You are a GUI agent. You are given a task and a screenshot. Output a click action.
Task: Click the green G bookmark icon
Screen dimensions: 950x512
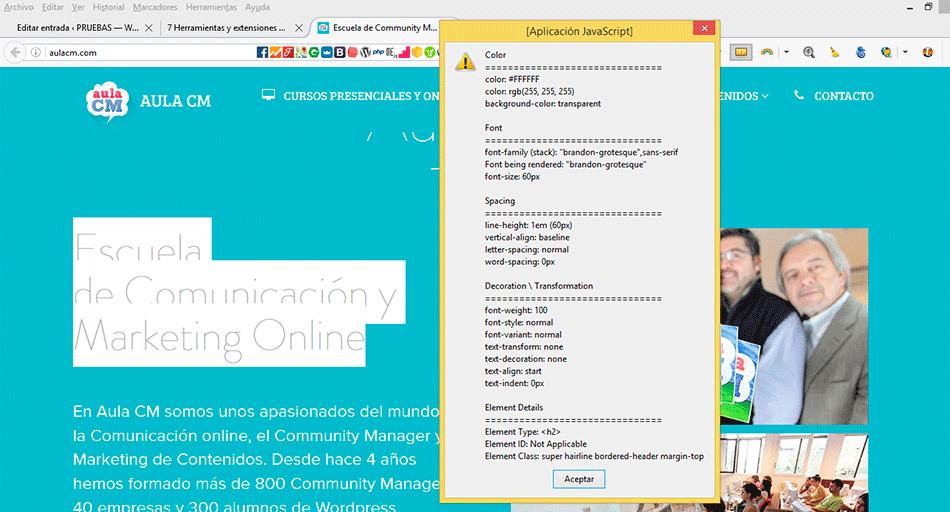pyautogui.click(x=314, y=52)
